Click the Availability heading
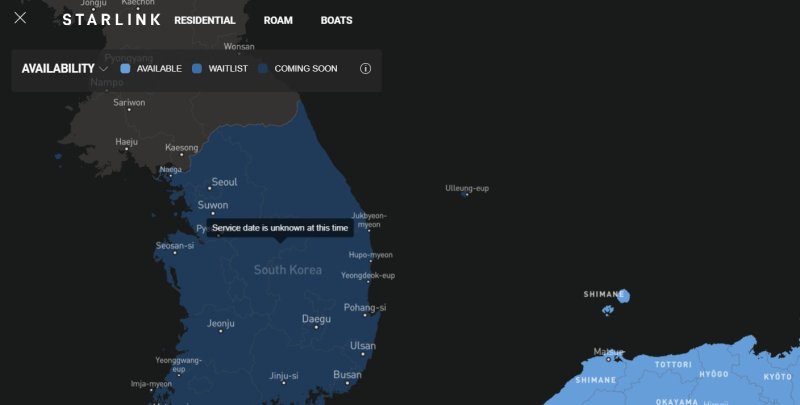Image resolution: width=800 pixels, height=405 pixels. coord(58,69)
